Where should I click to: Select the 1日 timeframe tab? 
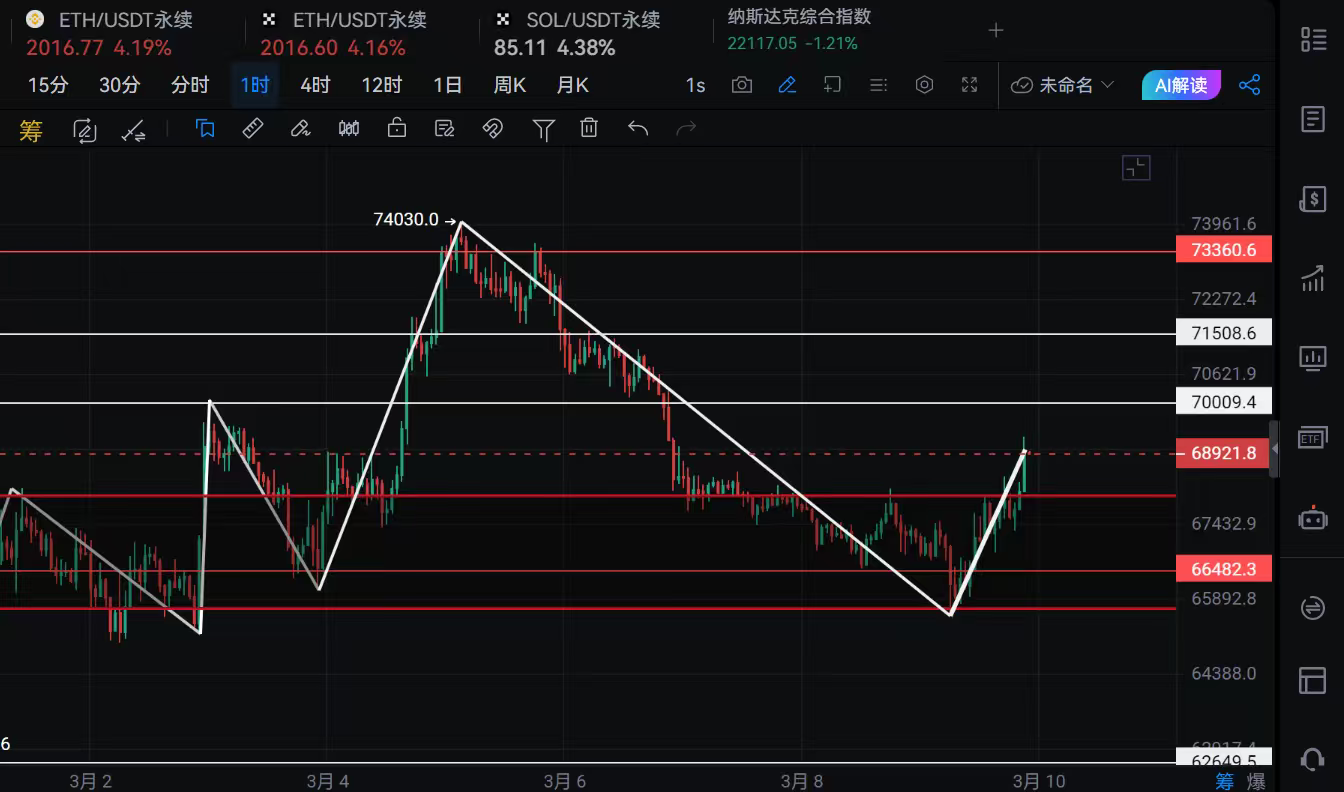(447, 85)
